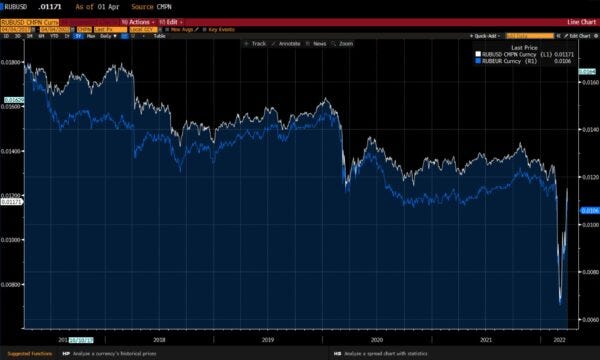
Task: Select the bar chart style icon next to line
Action: tap(133, 36)
